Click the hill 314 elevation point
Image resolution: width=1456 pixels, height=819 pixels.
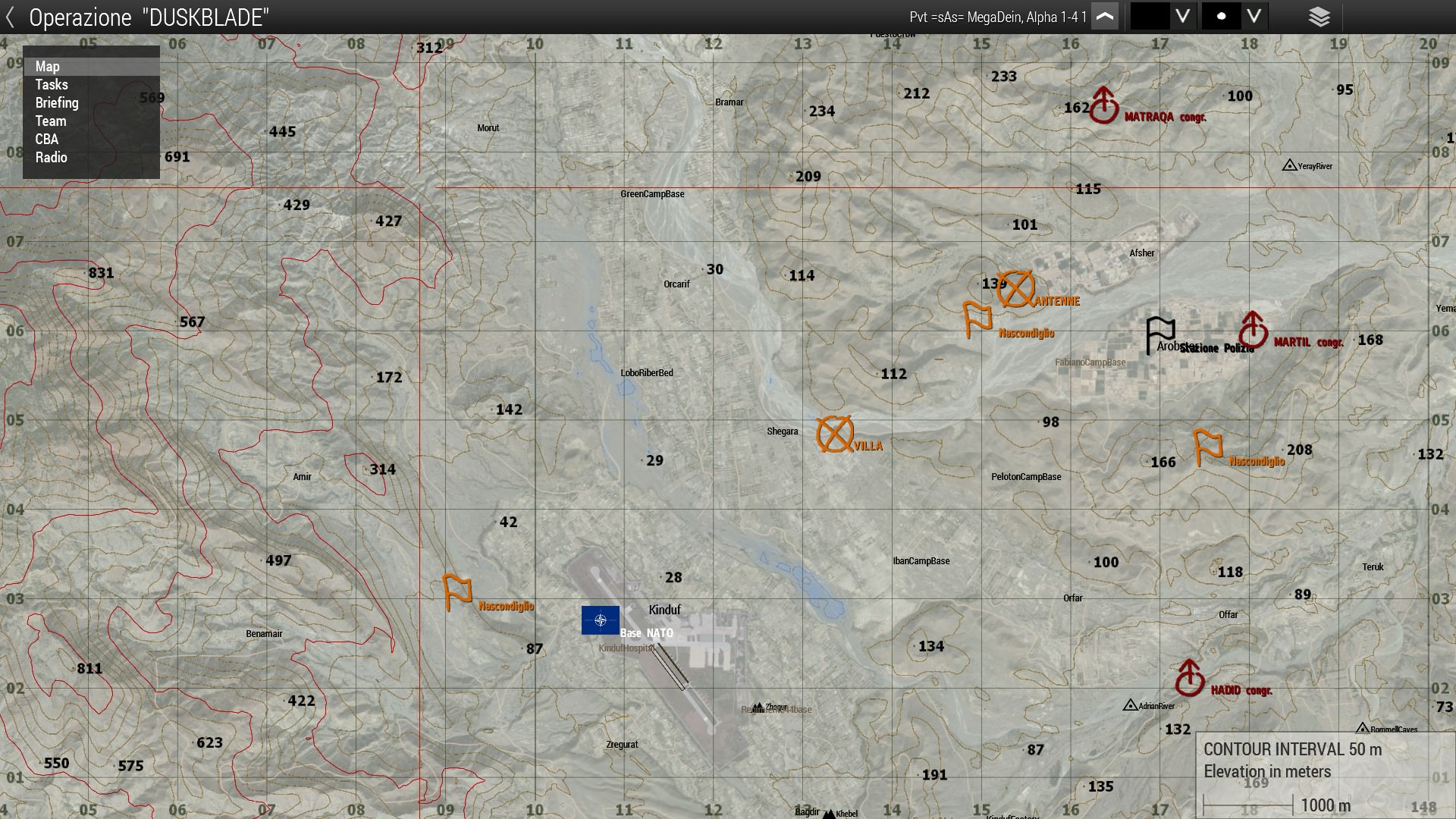click(x=382, y=469)
